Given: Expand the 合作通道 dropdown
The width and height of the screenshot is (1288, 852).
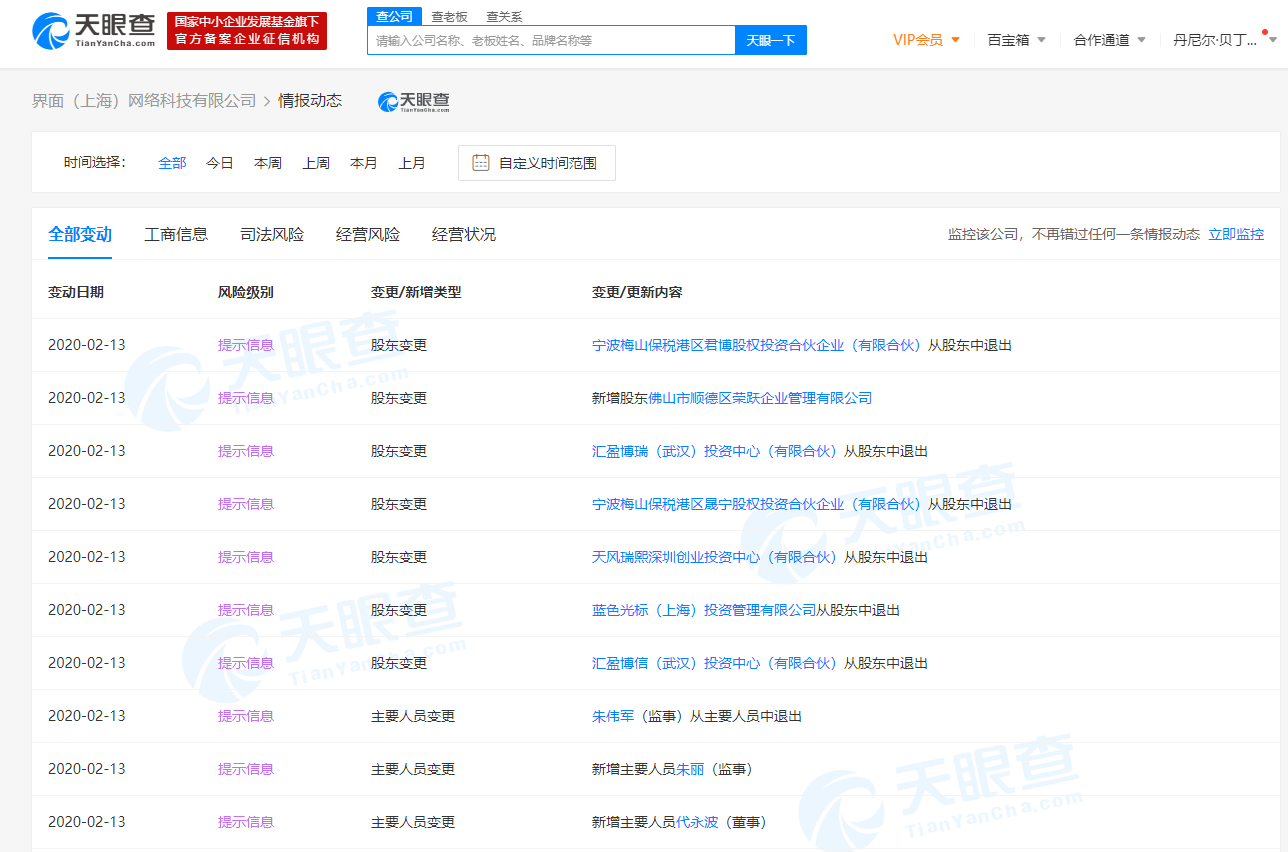Looking at the screenshot, I should [1102, 39].
